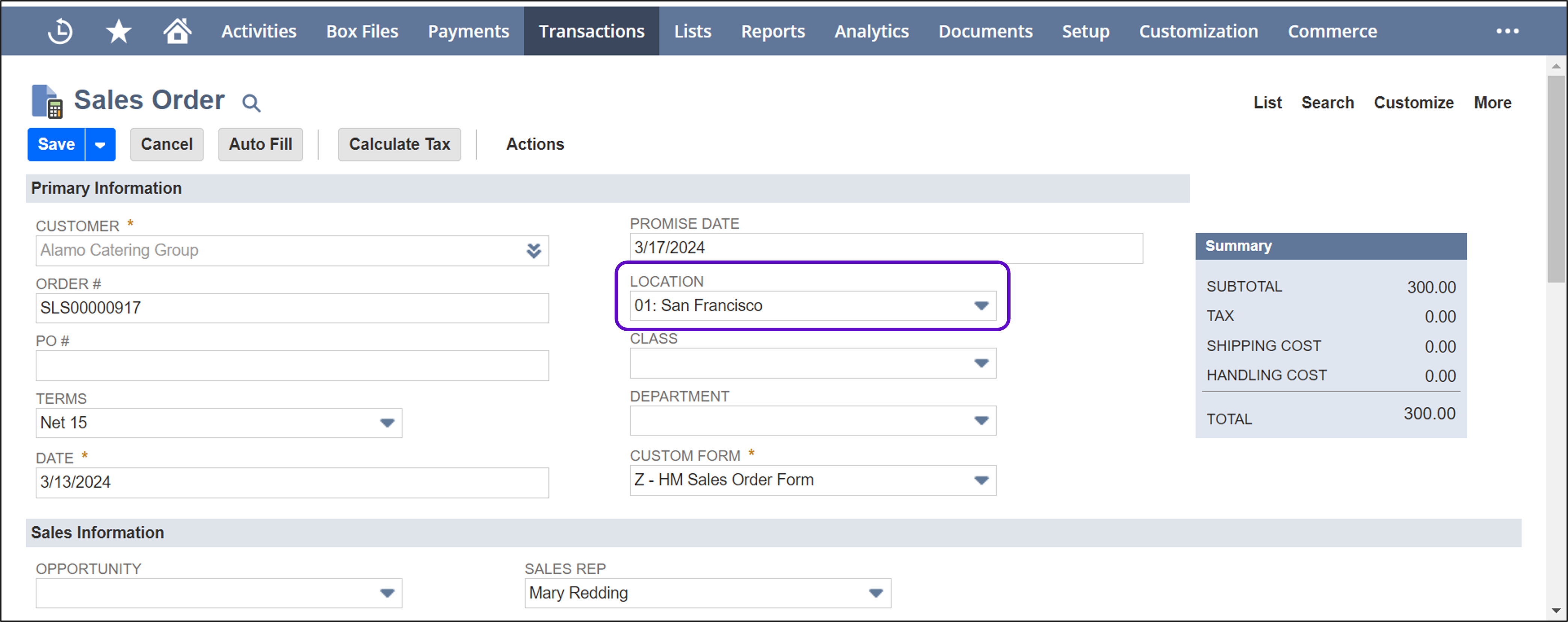This screenshot has width=1568, height=622.
Task: Open the Transactions menu
Action: pos(591,31)
